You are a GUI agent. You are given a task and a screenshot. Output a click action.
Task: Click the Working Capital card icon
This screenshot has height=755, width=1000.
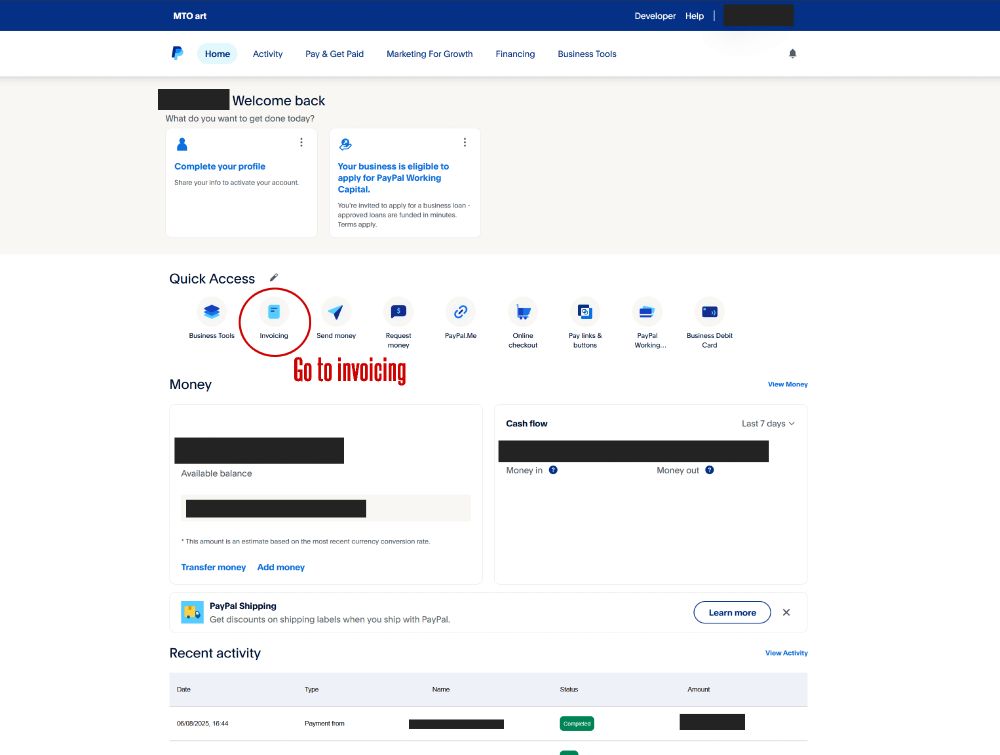click(x=345, y=144)
